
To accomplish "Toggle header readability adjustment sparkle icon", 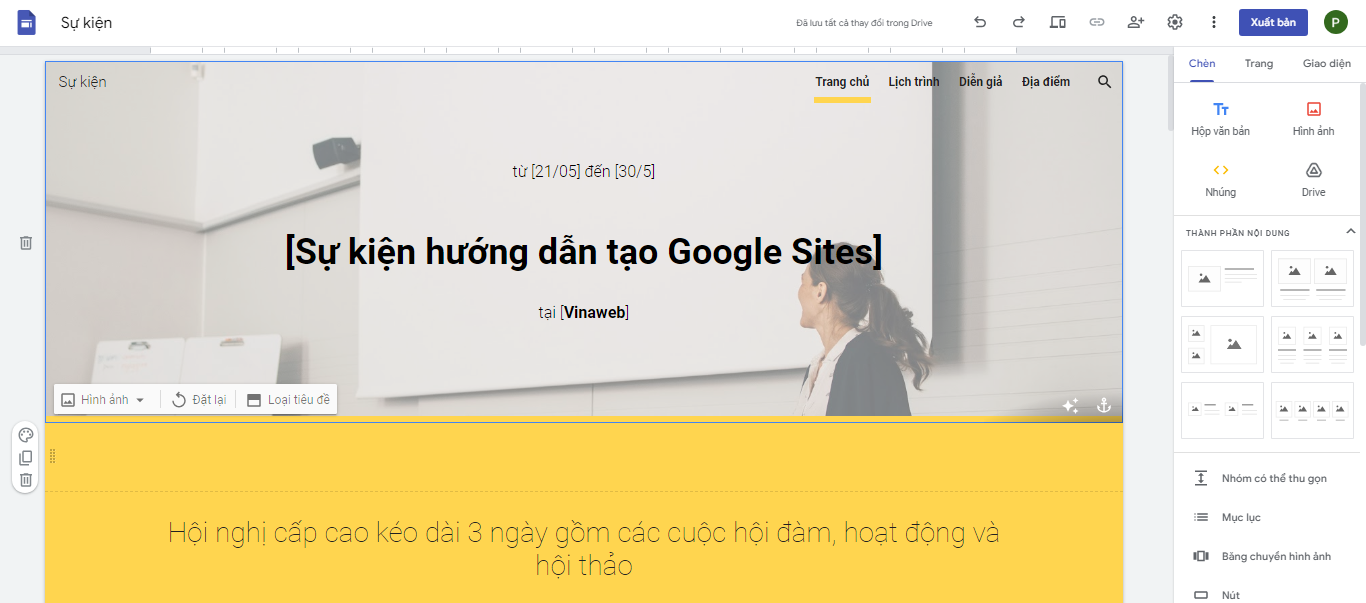I will coord(1070,405).
